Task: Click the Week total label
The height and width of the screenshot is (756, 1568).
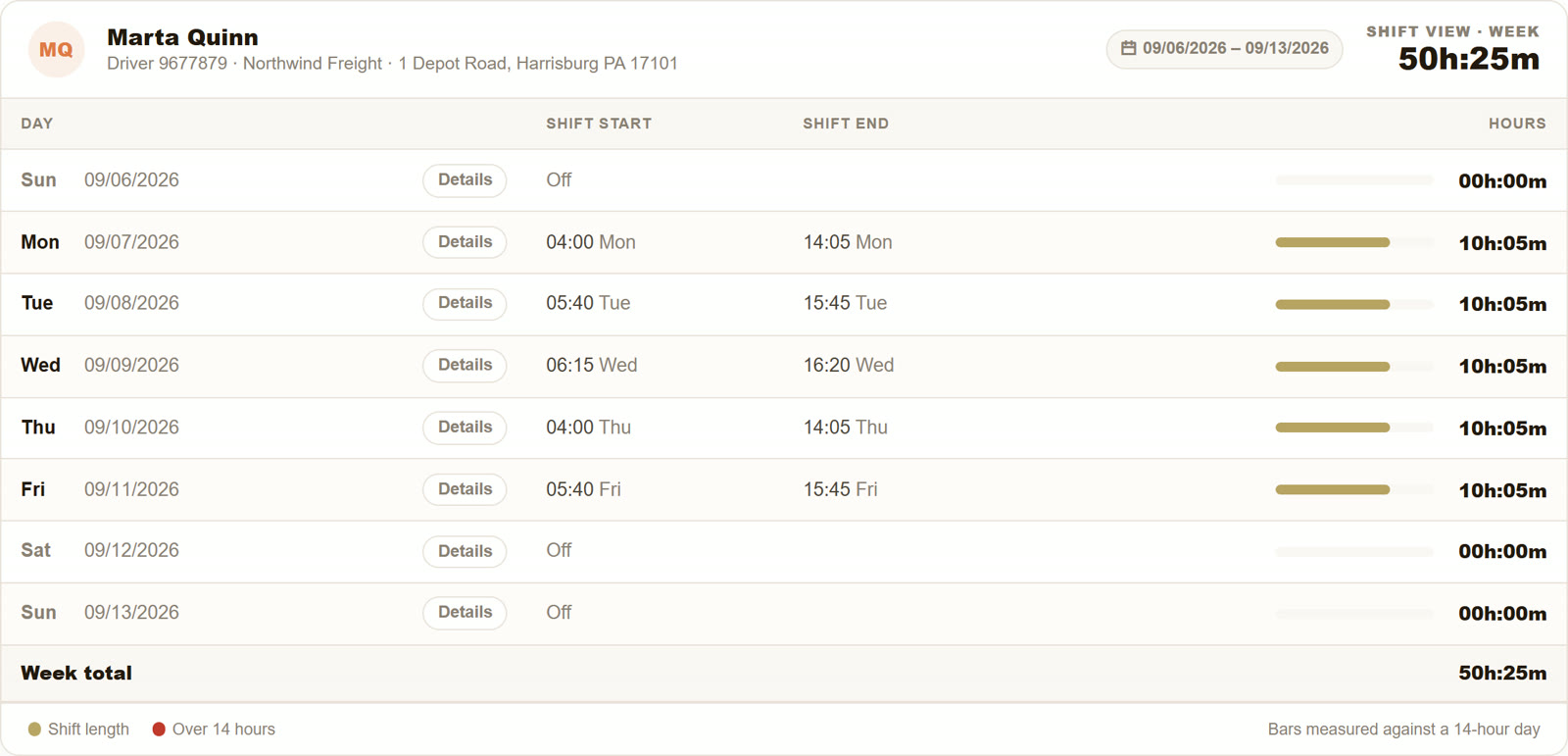Action: [x=76, y=674]
